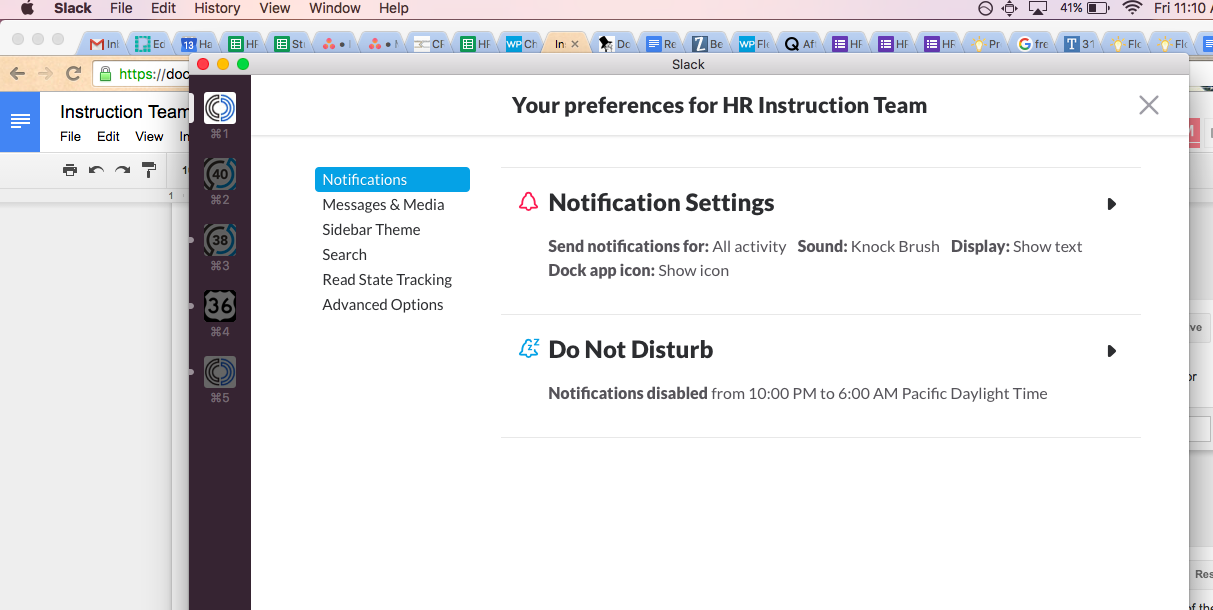This screenshot has width=1213, height=610.
Task: Click the Notification Settings heading
Action: (x=661, y=203)
